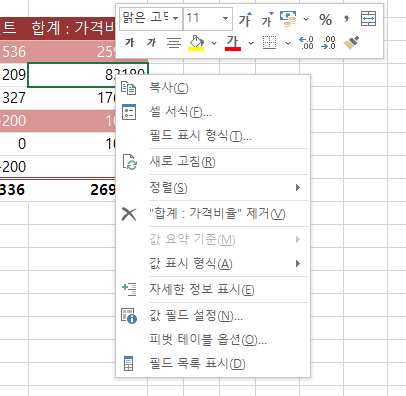The width and height of the screenshot is (406, 396).
Task: Choose 자세한 정보 표시(E)
Action: (x=213, y=290)
